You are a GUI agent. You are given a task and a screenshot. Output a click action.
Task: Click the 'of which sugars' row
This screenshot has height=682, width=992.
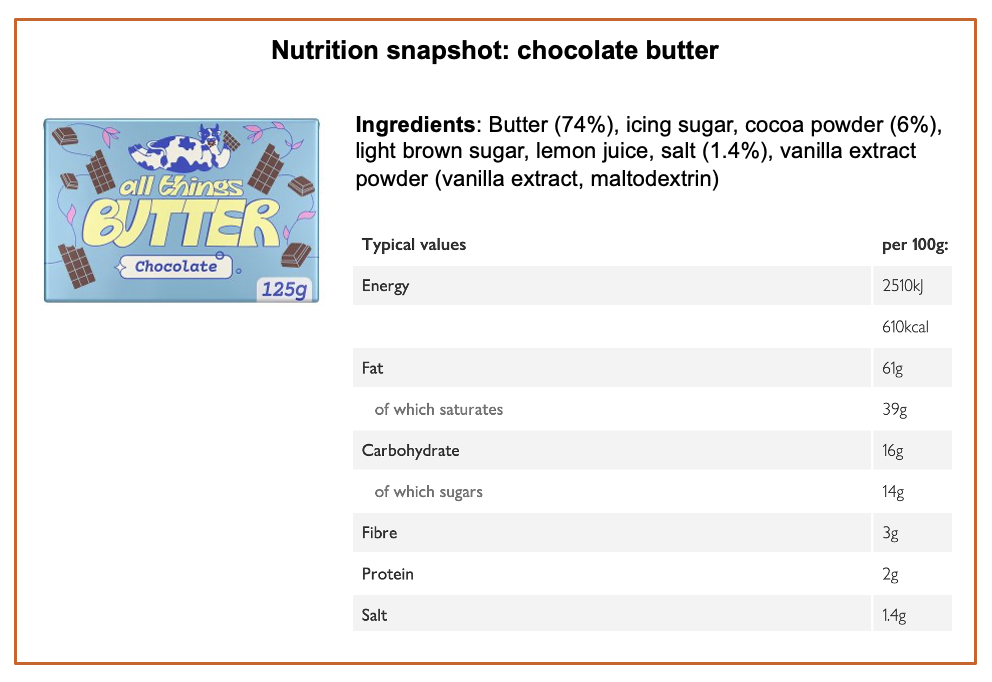pyautogui.click(x=652, y=492)
